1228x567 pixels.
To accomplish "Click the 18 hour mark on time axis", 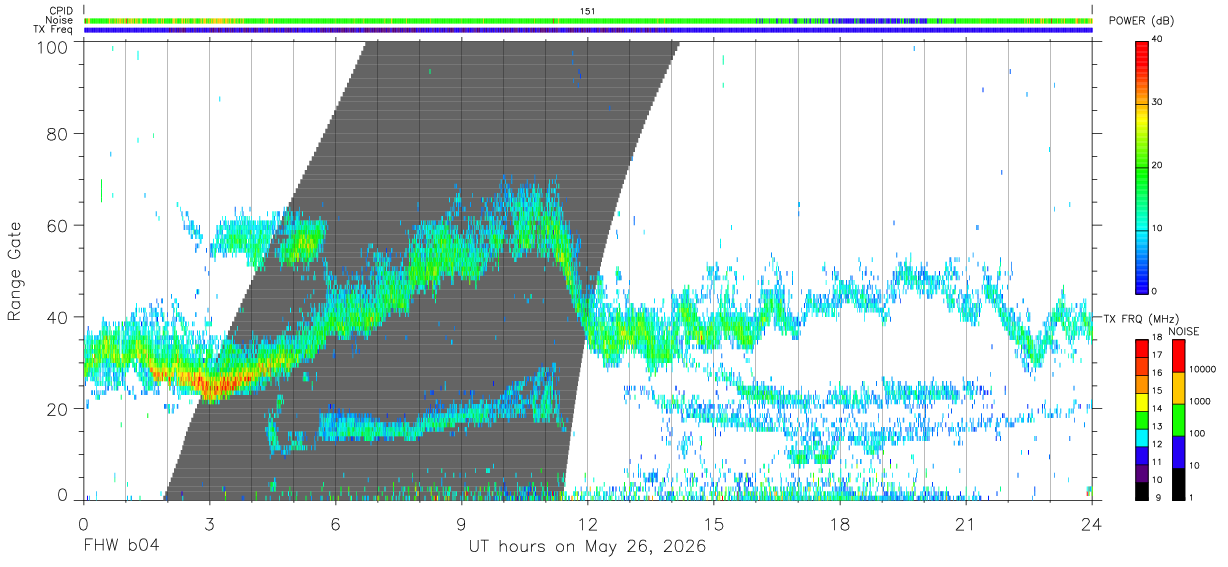I will [x=840, y=523].
